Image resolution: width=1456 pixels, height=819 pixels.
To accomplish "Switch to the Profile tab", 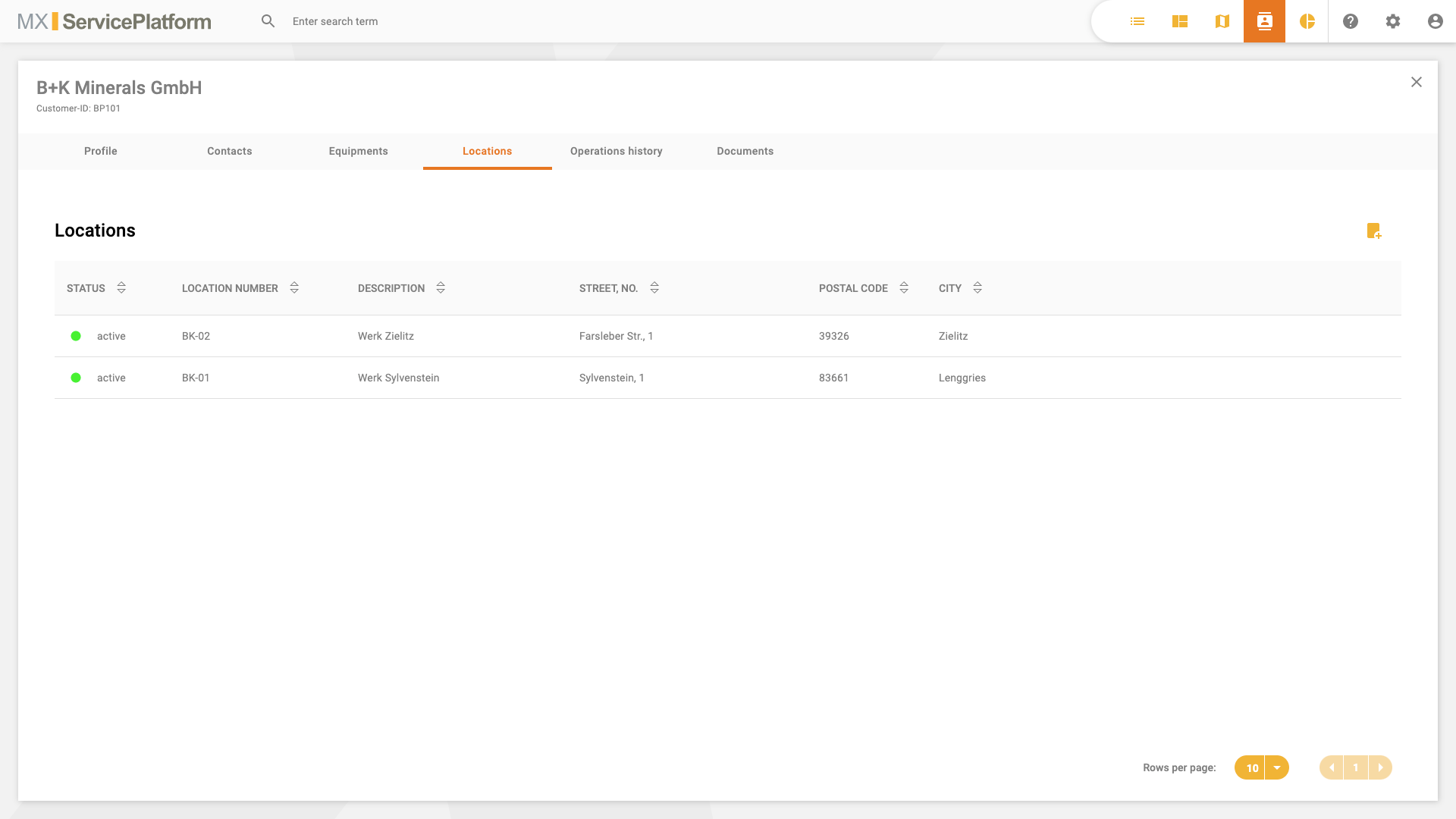I will tap(101, 152).
